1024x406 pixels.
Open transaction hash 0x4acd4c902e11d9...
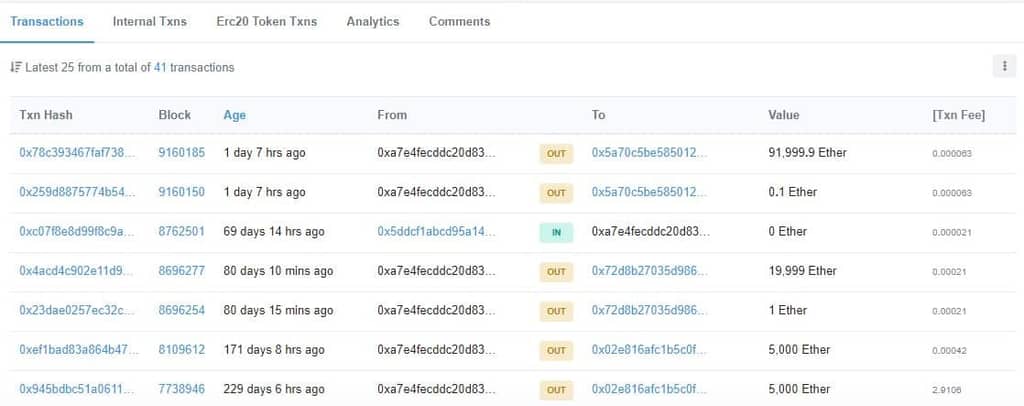pos(78,271)
